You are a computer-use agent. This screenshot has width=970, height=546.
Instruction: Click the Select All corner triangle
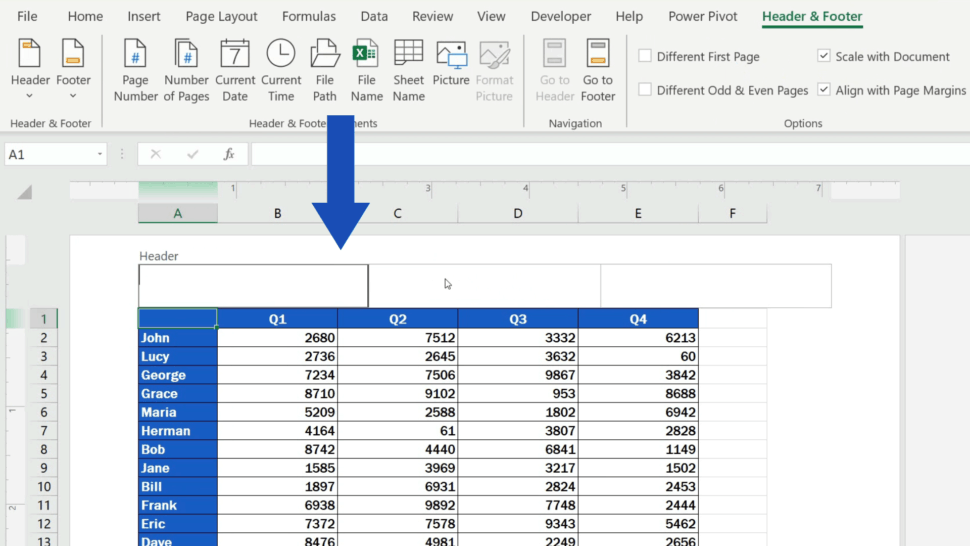24,192
